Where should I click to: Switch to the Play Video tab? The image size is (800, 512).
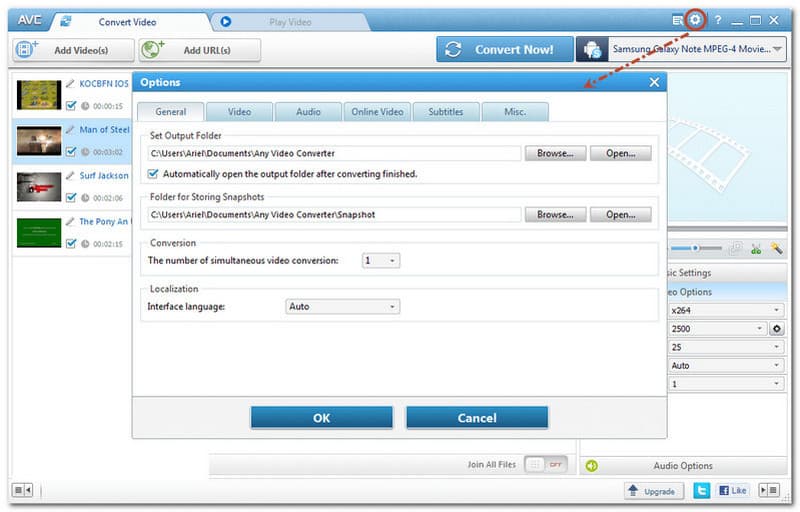click(x=290, y=22)
